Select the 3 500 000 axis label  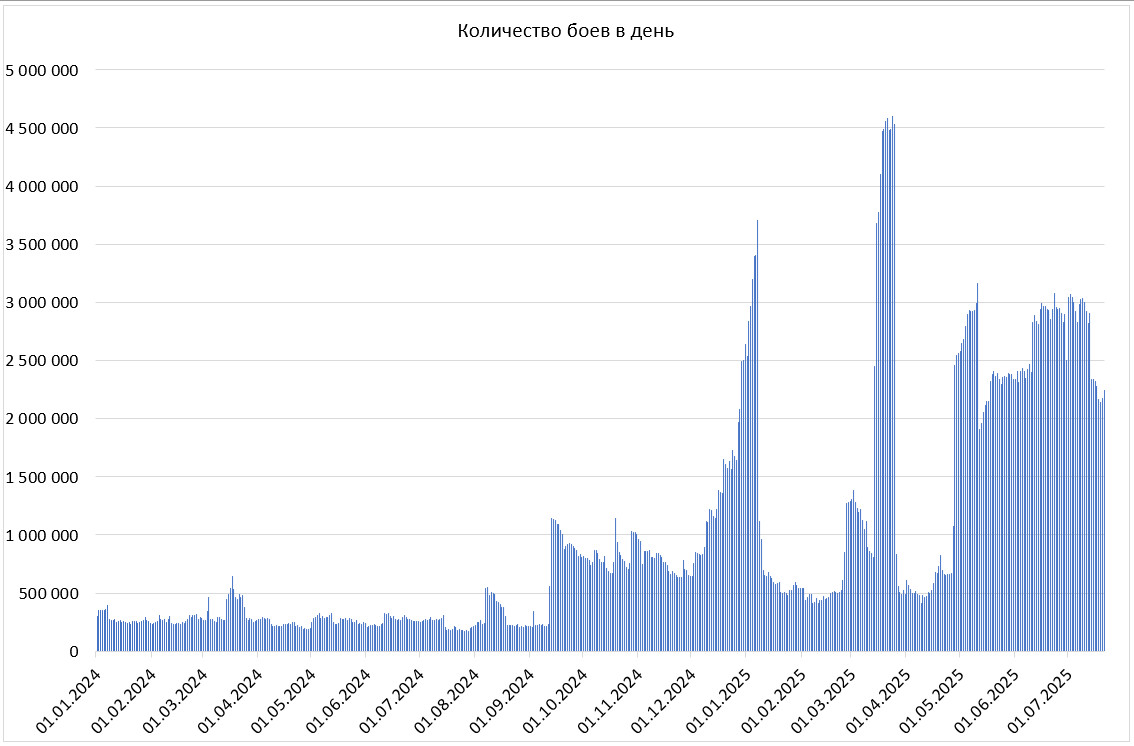click(41, 244)
